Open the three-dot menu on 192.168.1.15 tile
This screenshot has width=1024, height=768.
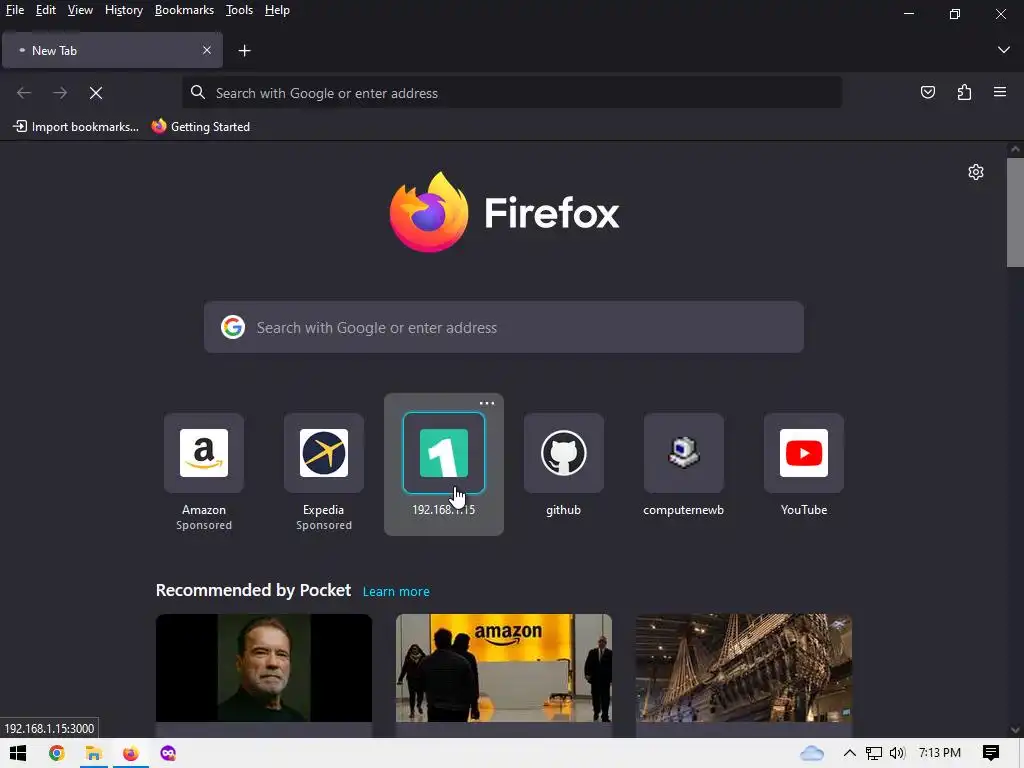coord(487,404)
